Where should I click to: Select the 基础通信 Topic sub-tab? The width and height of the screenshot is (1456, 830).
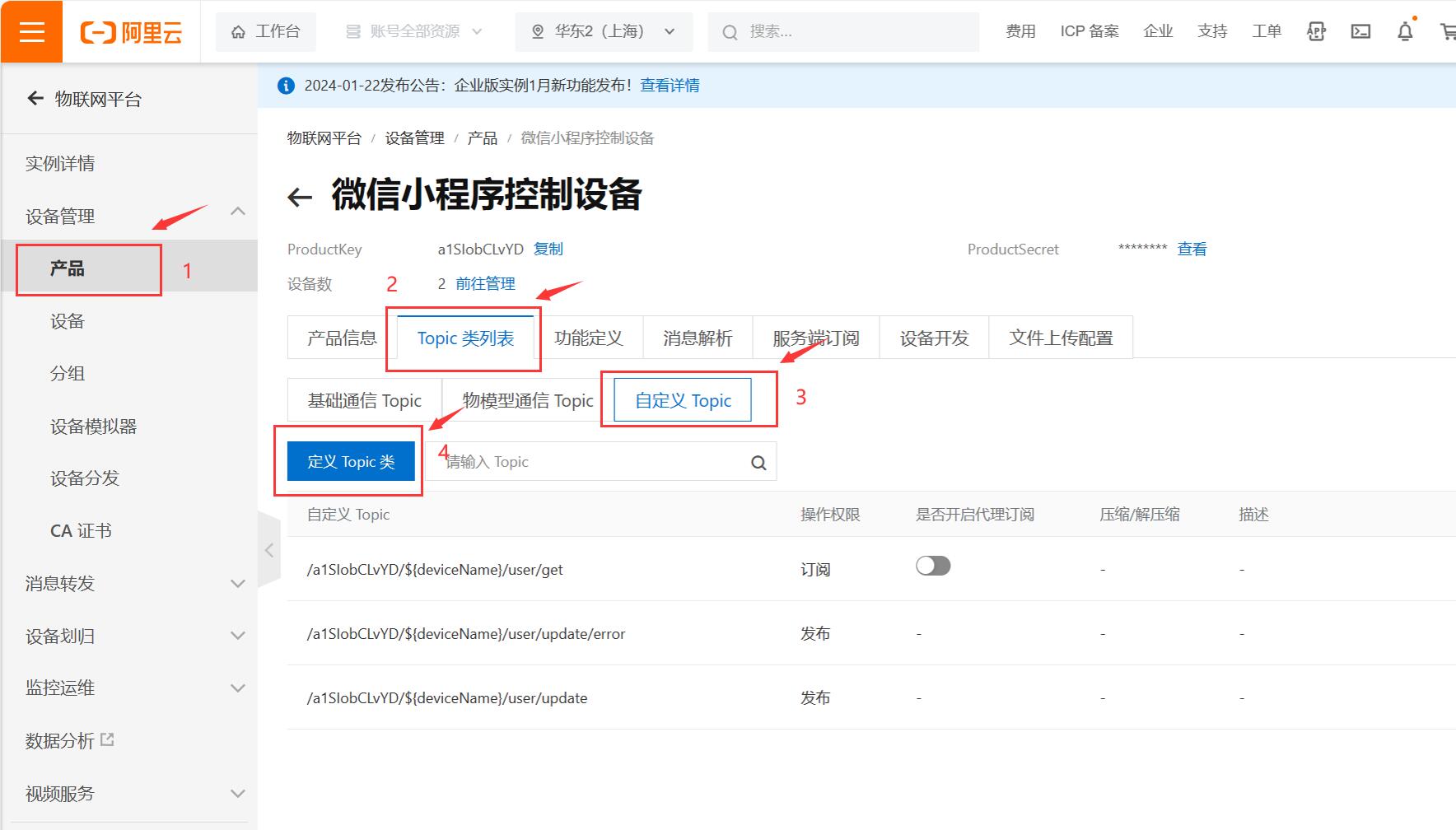click(364, 401)
